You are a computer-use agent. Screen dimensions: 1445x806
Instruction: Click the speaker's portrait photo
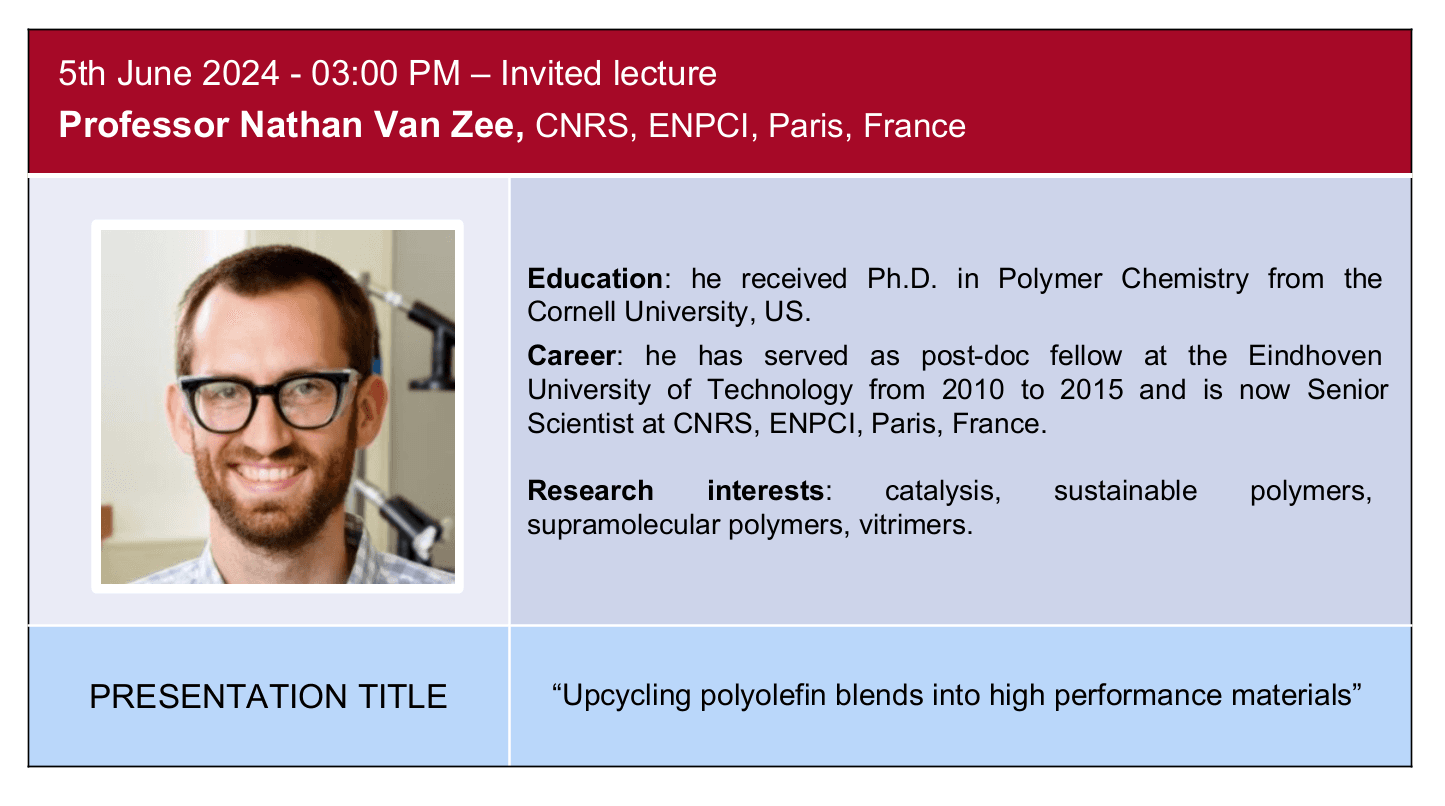(x=278, y=407)
